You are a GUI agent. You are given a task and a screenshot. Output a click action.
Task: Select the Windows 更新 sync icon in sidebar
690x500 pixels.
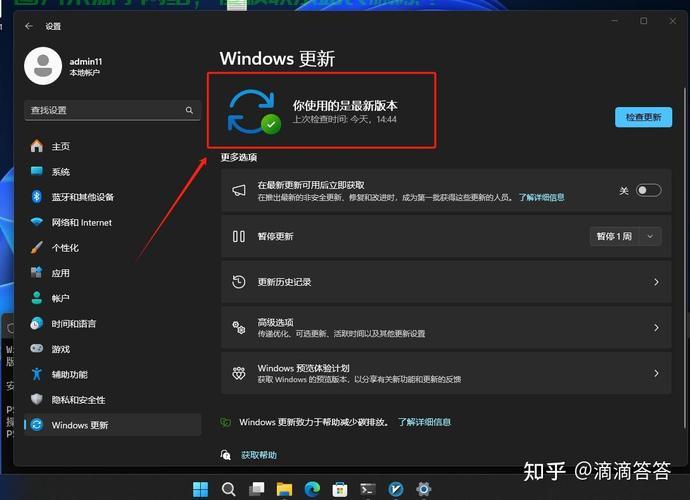37,425
